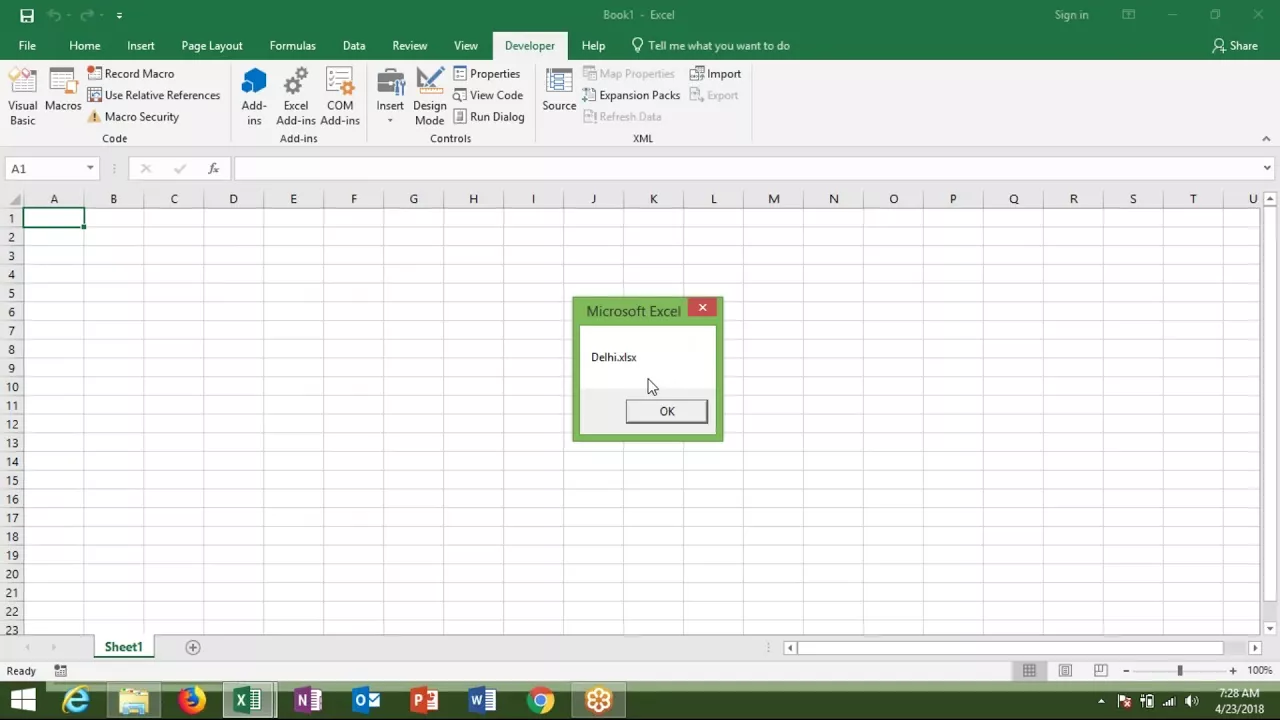Expand the Name Box dropdown
Viewport: 1280px width, 720px height.
coord(90,169)
